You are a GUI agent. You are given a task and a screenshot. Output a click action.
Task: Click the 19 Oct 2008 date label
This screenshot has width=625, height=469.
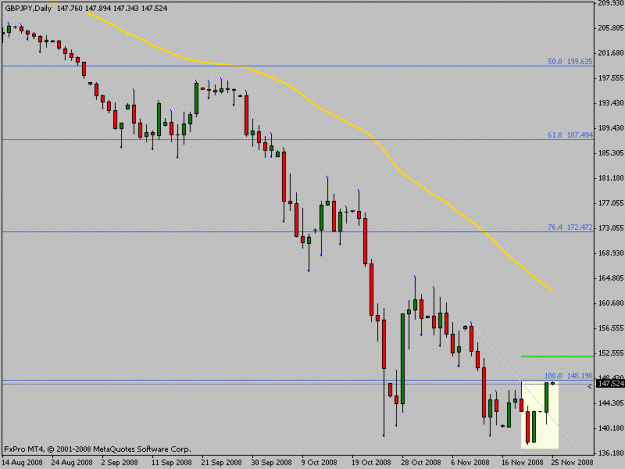click(x=371, y=462)
